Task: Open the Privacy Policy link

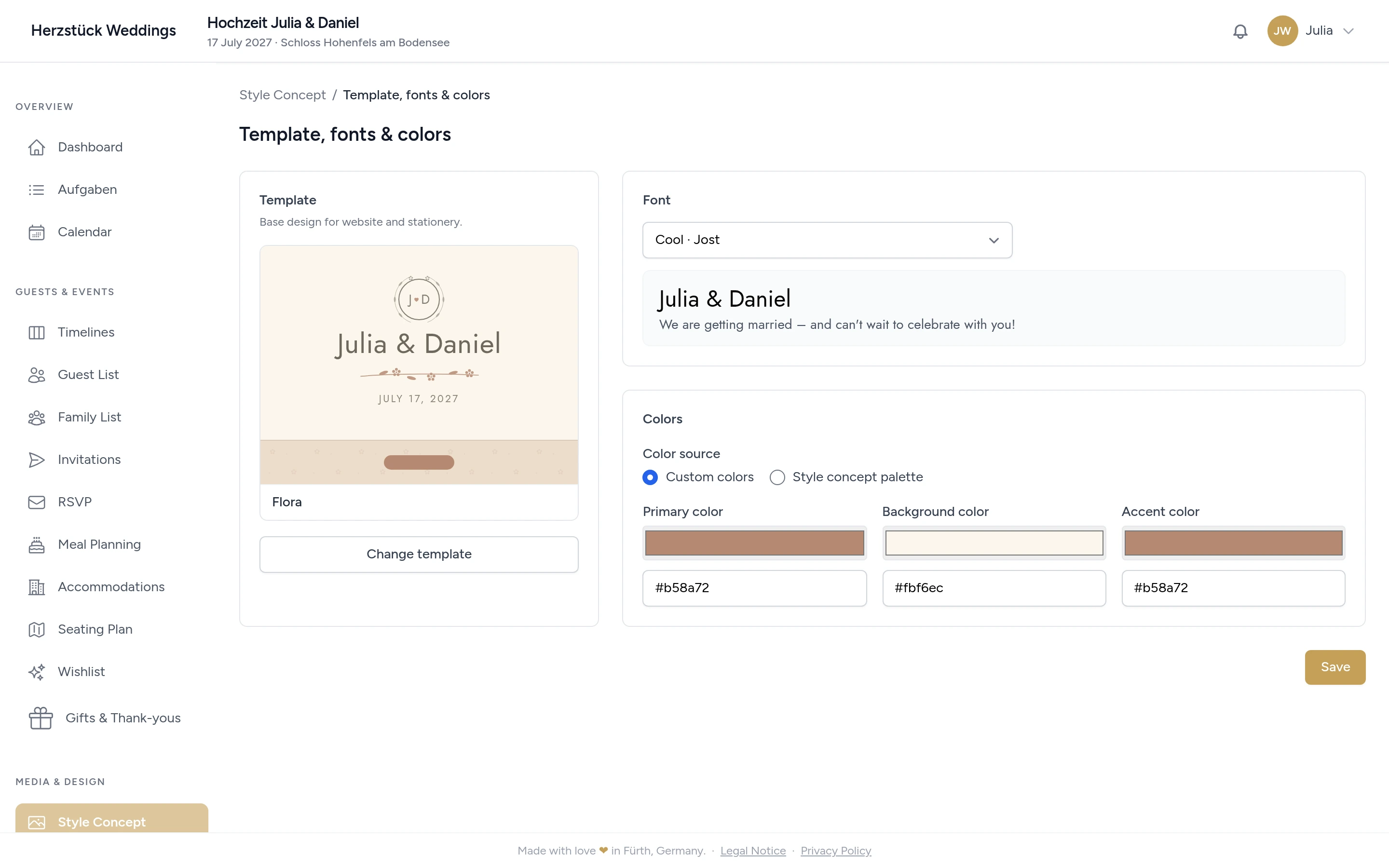Action: tap(836, 851)
